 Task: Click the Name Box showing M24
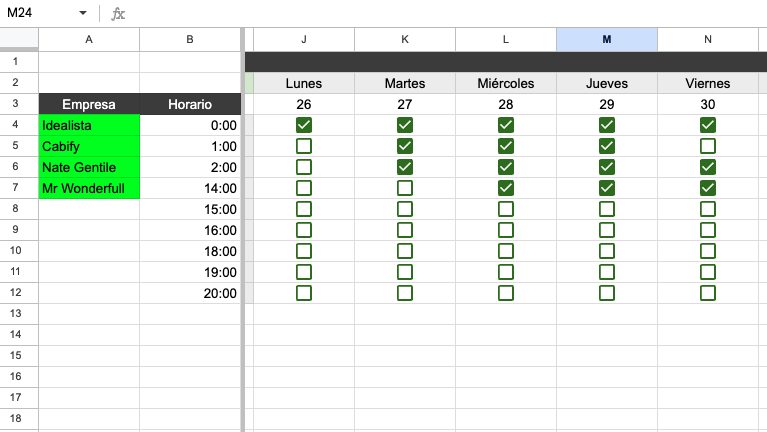coord(40,14)
